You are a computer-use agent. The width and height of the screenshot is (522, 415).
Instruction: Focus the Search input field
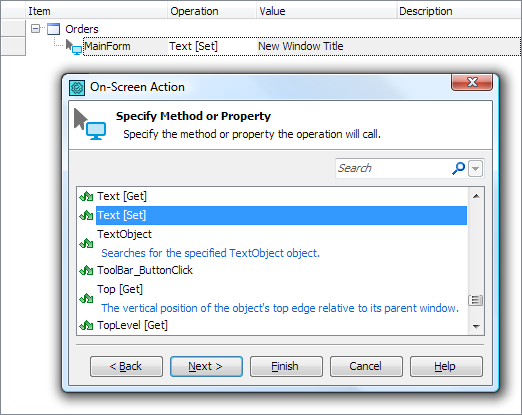393,168
